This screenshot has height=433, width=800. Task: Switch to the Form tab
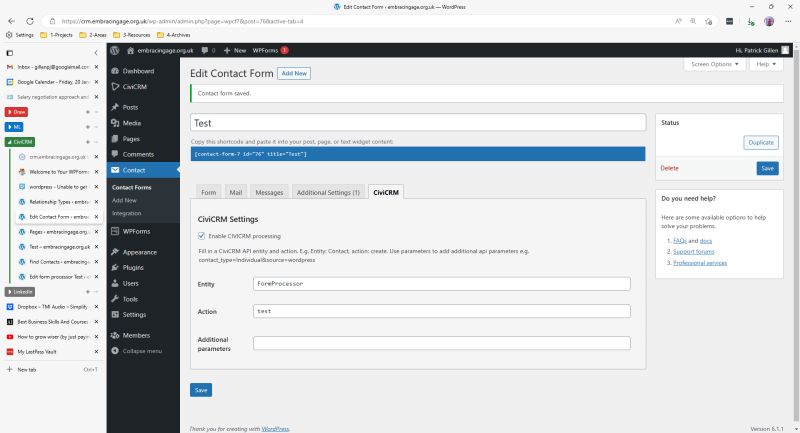[209, 192]
